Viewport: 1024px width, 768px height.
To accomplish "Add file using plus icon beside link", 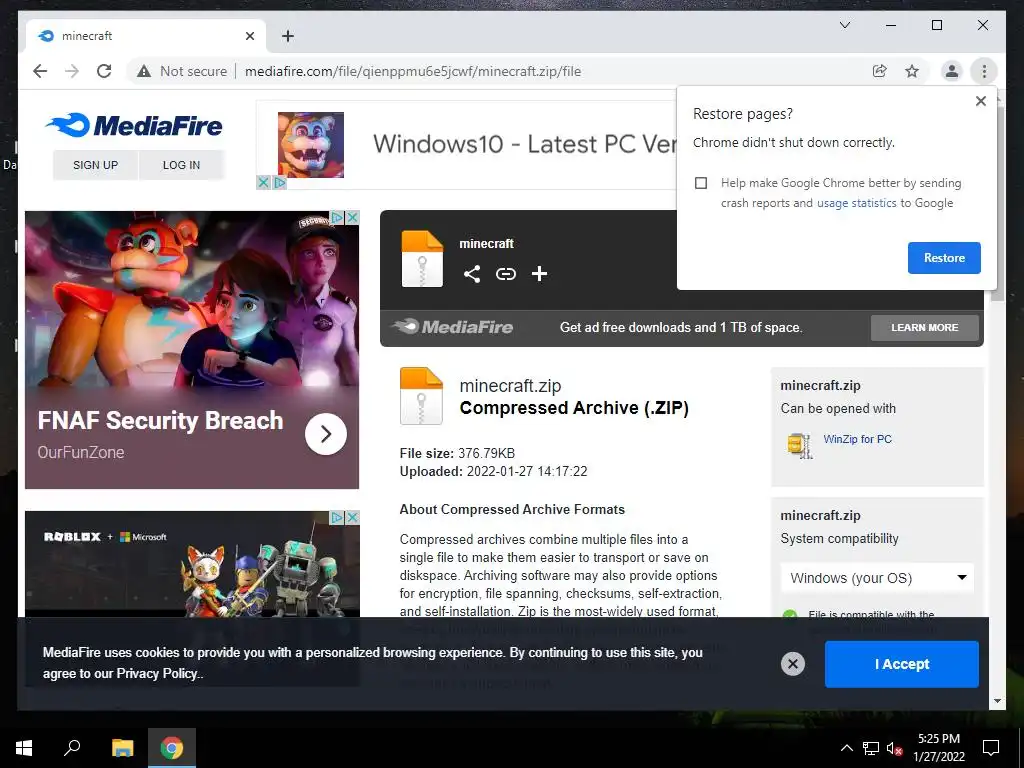I will pos(539,274).
